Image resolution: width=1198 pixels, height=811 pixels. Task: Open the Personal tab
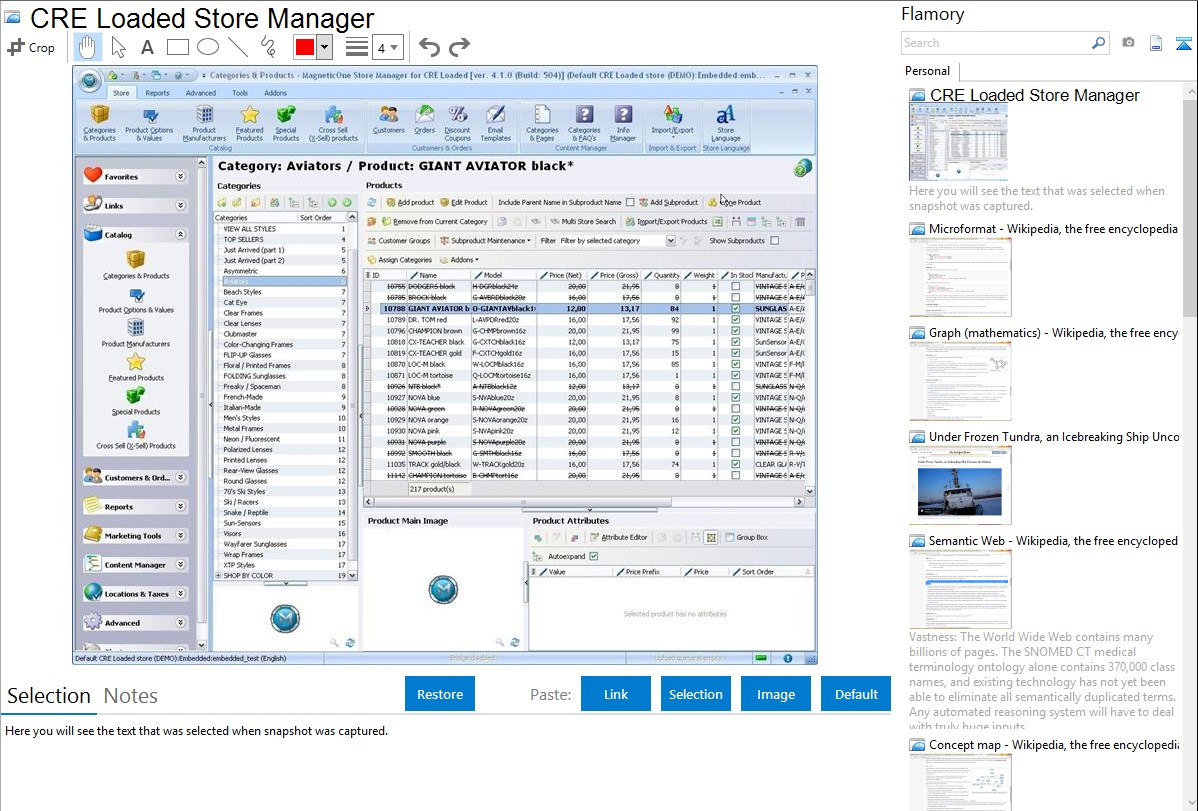click(927, 71)
